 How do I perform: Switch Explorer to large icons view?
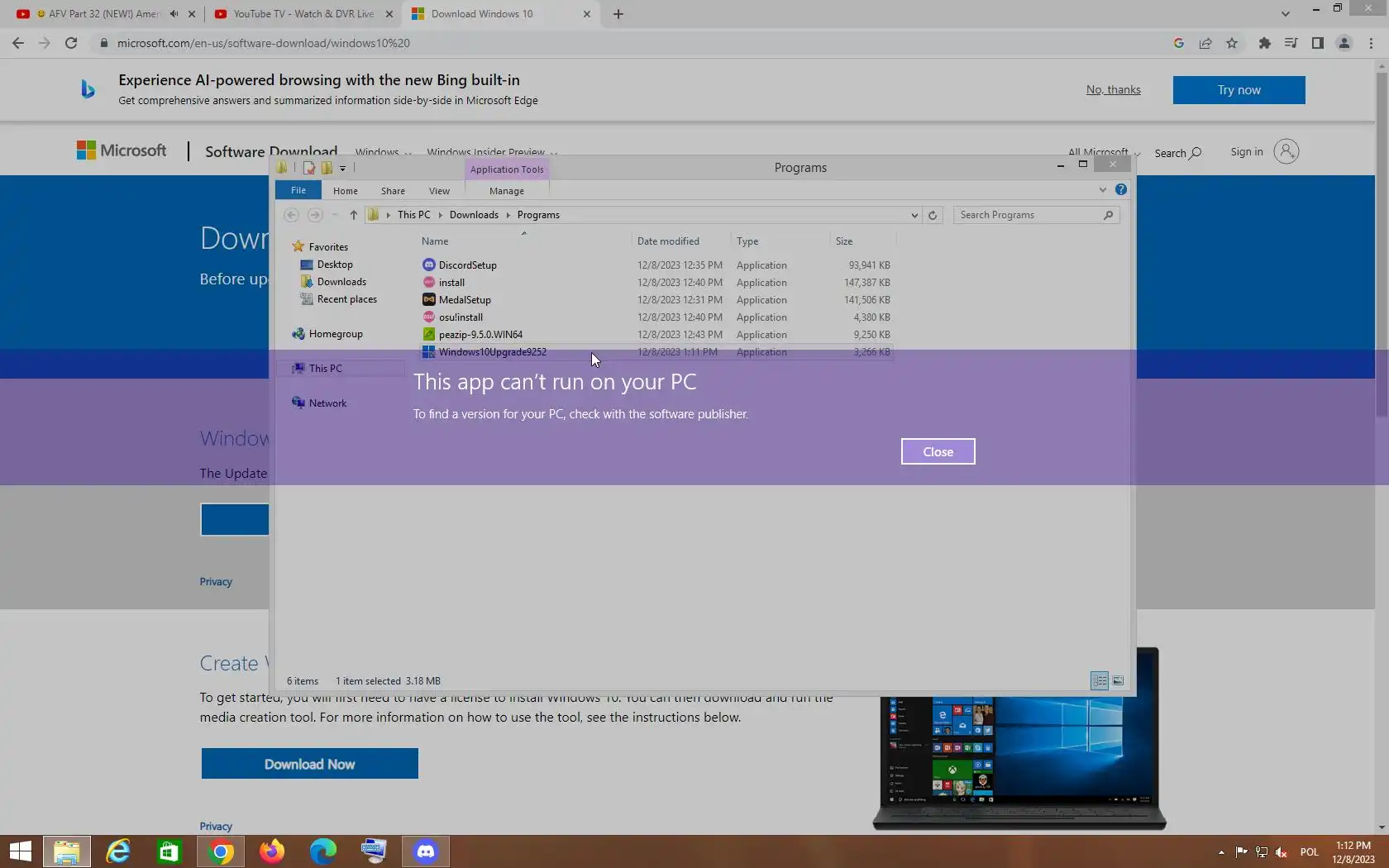coord(1117,680)
